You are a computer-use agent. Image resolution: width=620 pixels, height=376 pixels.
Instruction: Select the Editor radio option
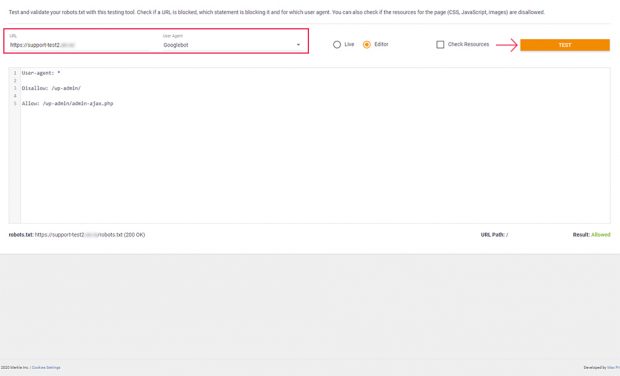coord(367,45)
